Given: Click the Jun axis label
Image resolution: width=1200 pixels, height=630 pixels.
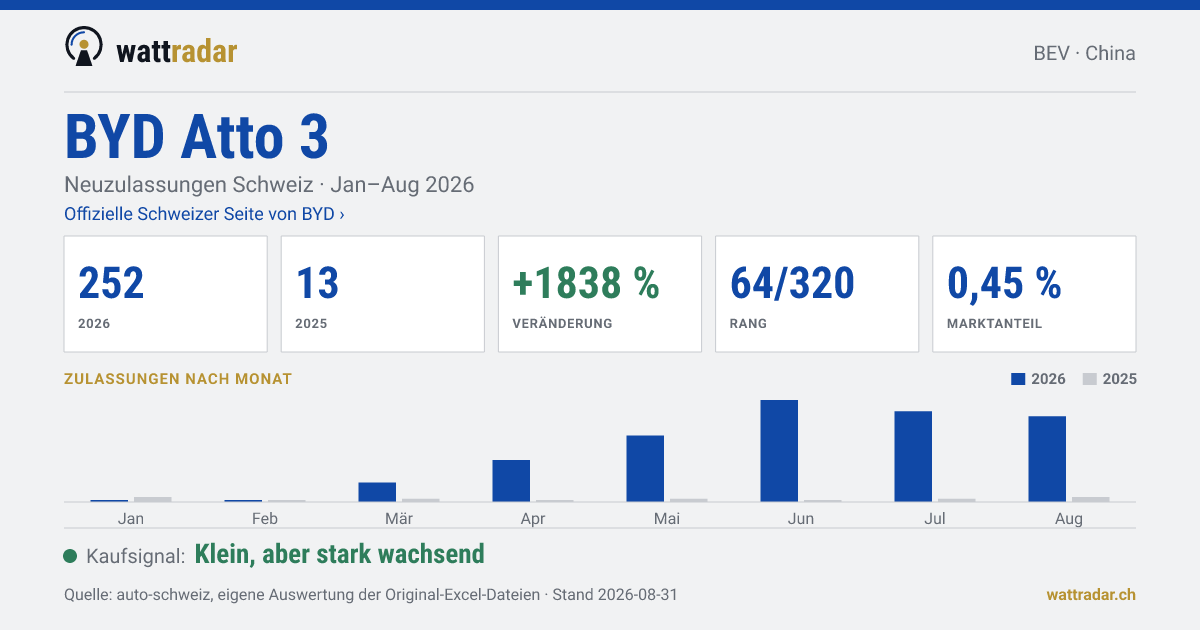Looking at the screenshot, I should (x=801, y=518).
